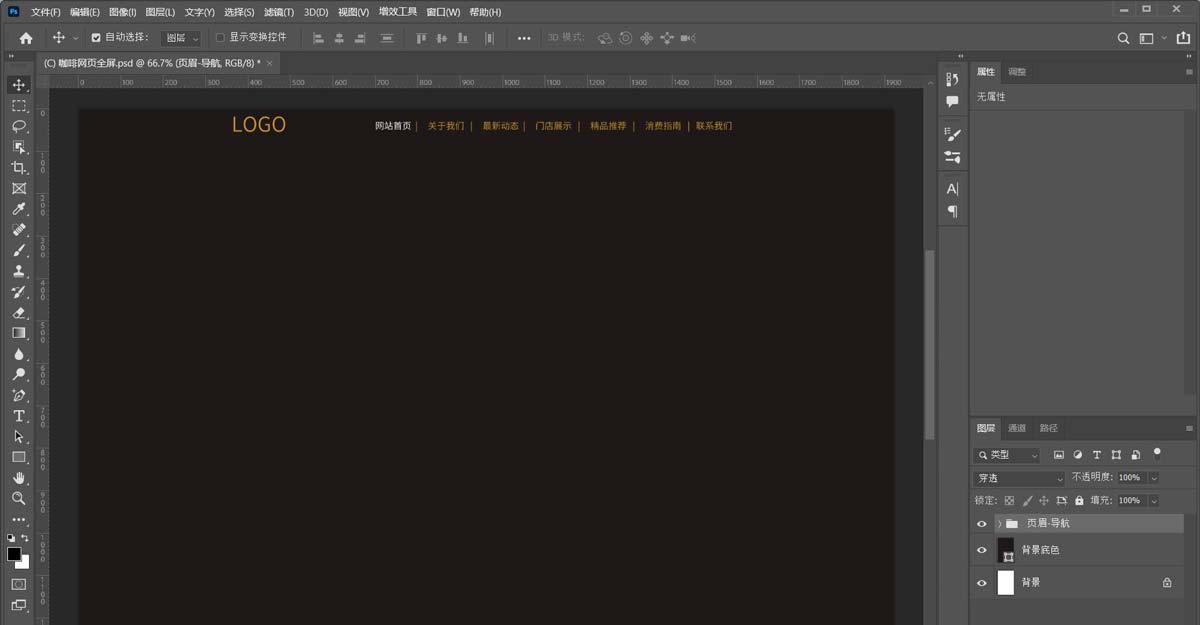Open the 图像(I) menu

122,12
